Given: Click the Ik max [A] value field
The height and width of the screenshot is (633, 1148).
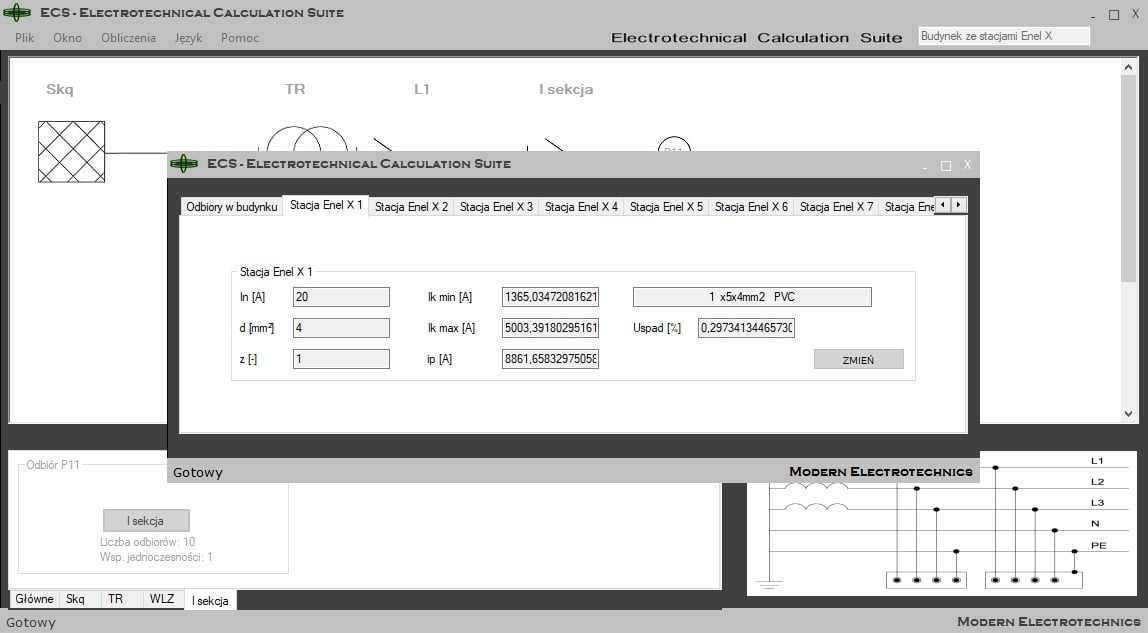Looking at the screenshot, I should pos(551,328).
